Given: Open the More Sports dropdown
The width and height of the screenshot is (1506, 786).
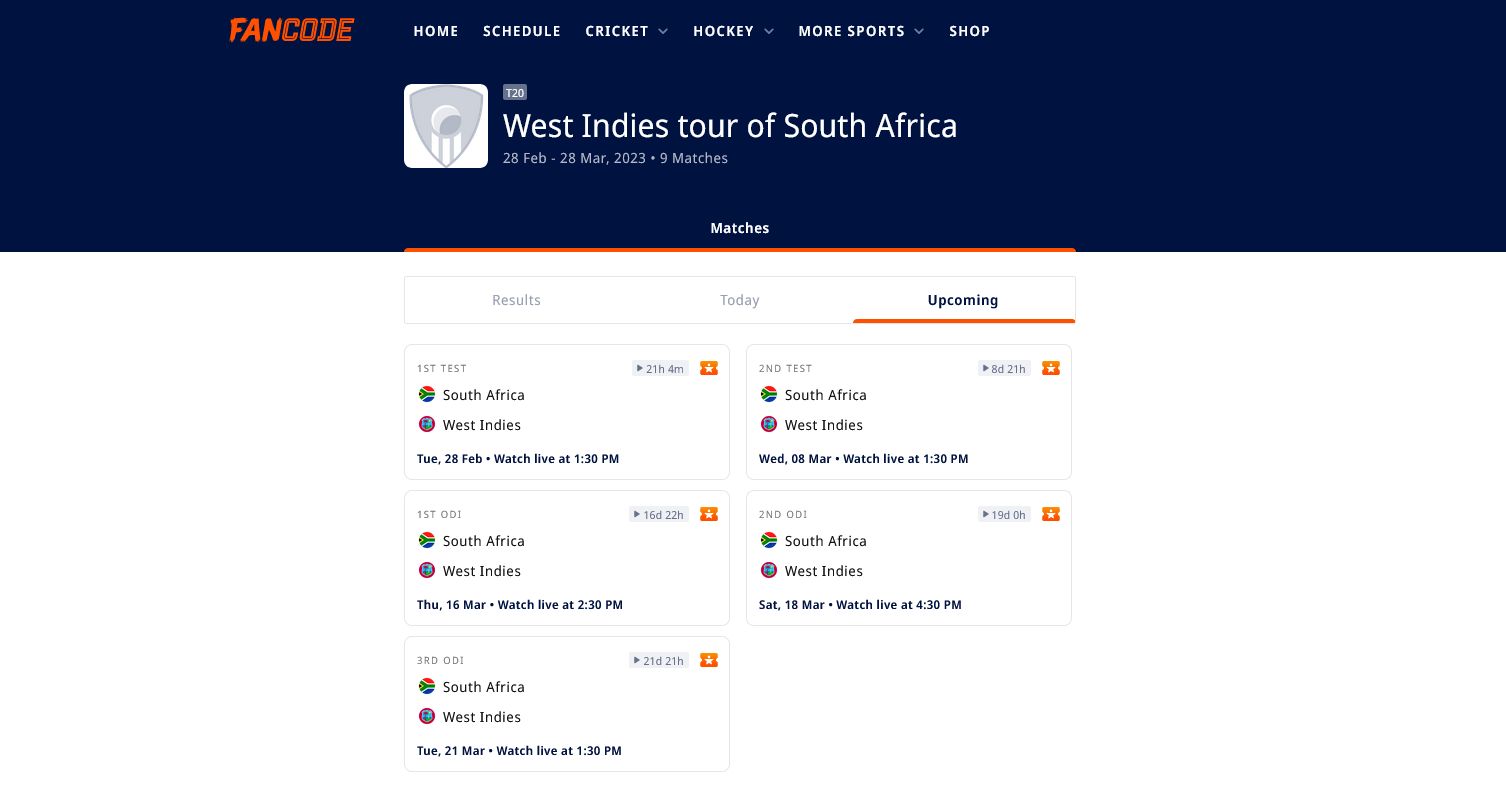Looking at the screenshot, I should 860,31.
